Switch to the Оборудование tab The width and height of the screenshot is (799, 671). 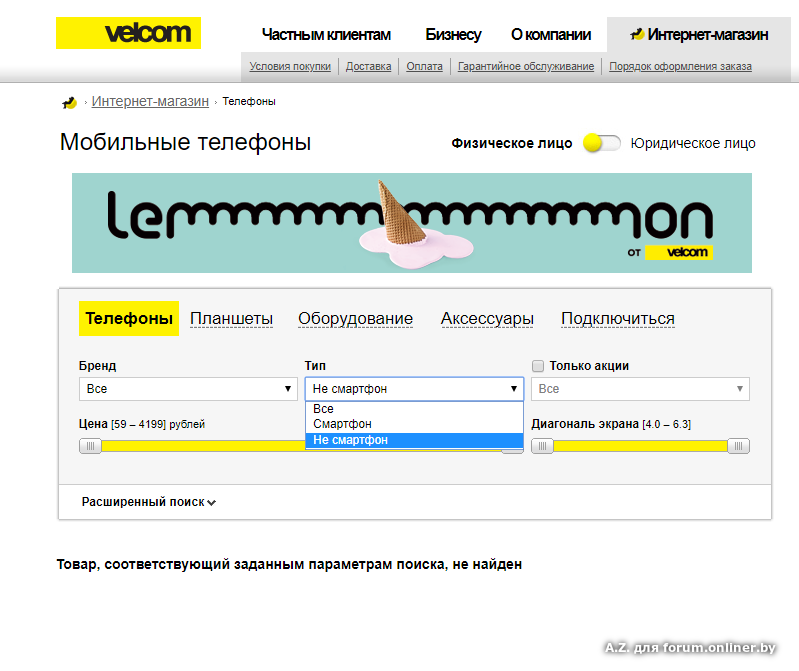point(356,318)
